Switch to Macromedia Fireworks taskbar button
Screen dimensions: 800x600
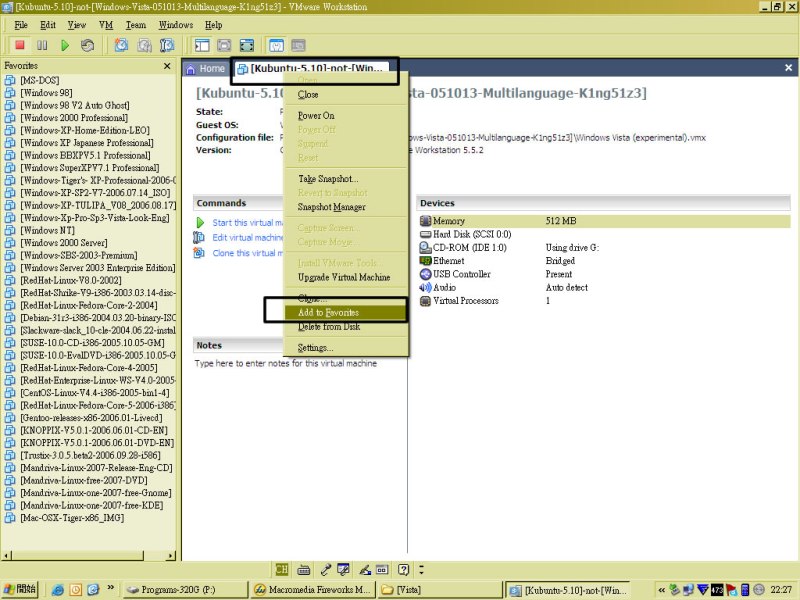tap(313, 589)
